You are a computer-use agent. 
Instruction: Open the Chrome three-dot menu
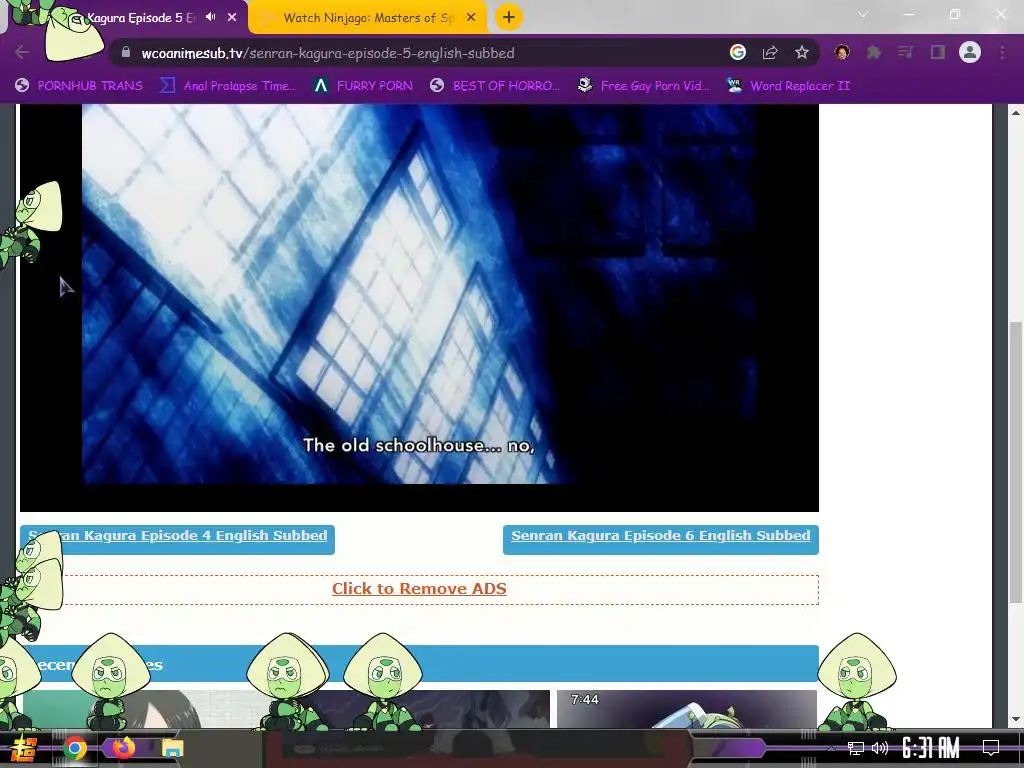(1002, 53)
